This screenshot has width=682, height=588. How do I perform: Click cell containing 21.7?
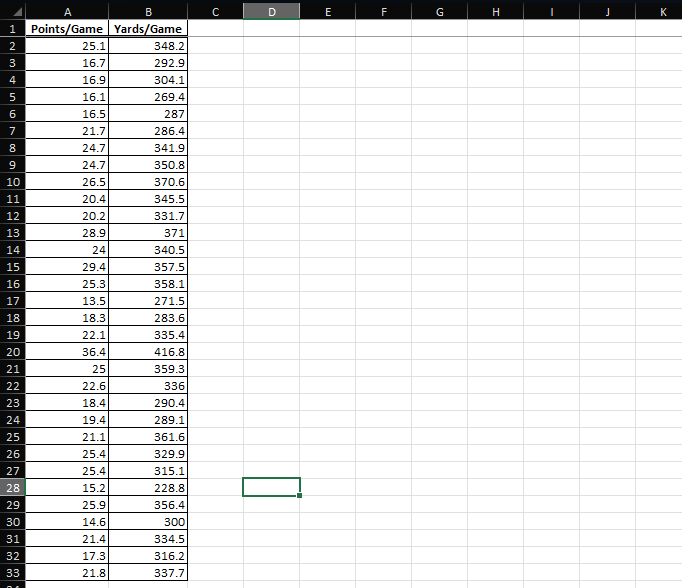(67, 130)
